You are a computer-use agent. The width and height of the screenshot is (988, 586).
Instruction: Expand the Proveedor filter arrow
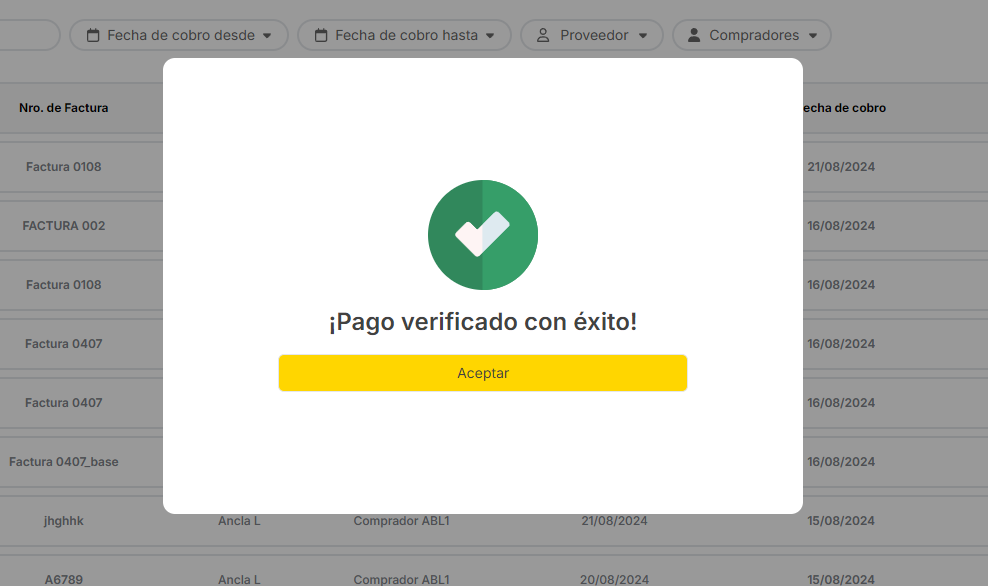click(643, 36)
